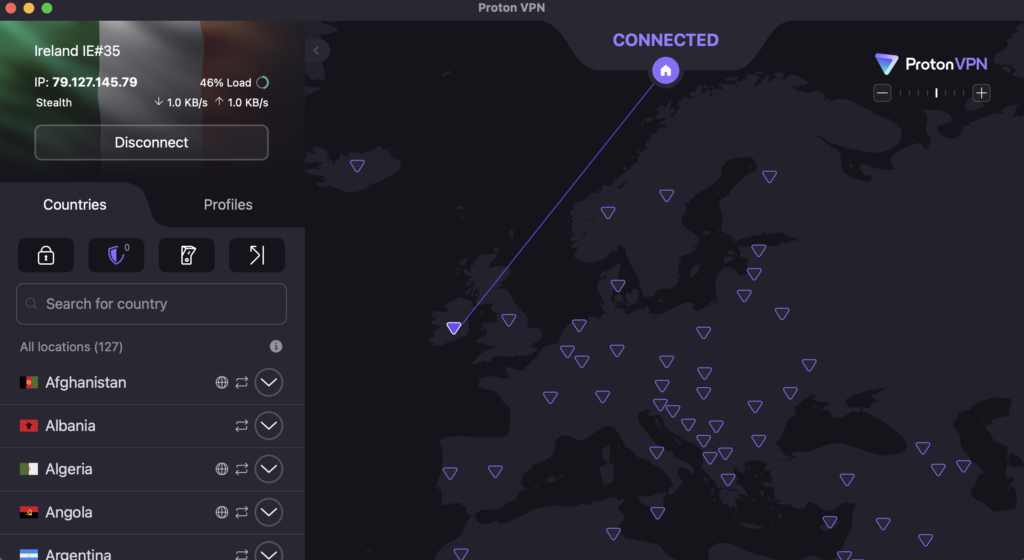Image resolution: width=1024 pixels, height=560 pixels.
Task: Select the Finland server marker on map
Action: (769, 176)
